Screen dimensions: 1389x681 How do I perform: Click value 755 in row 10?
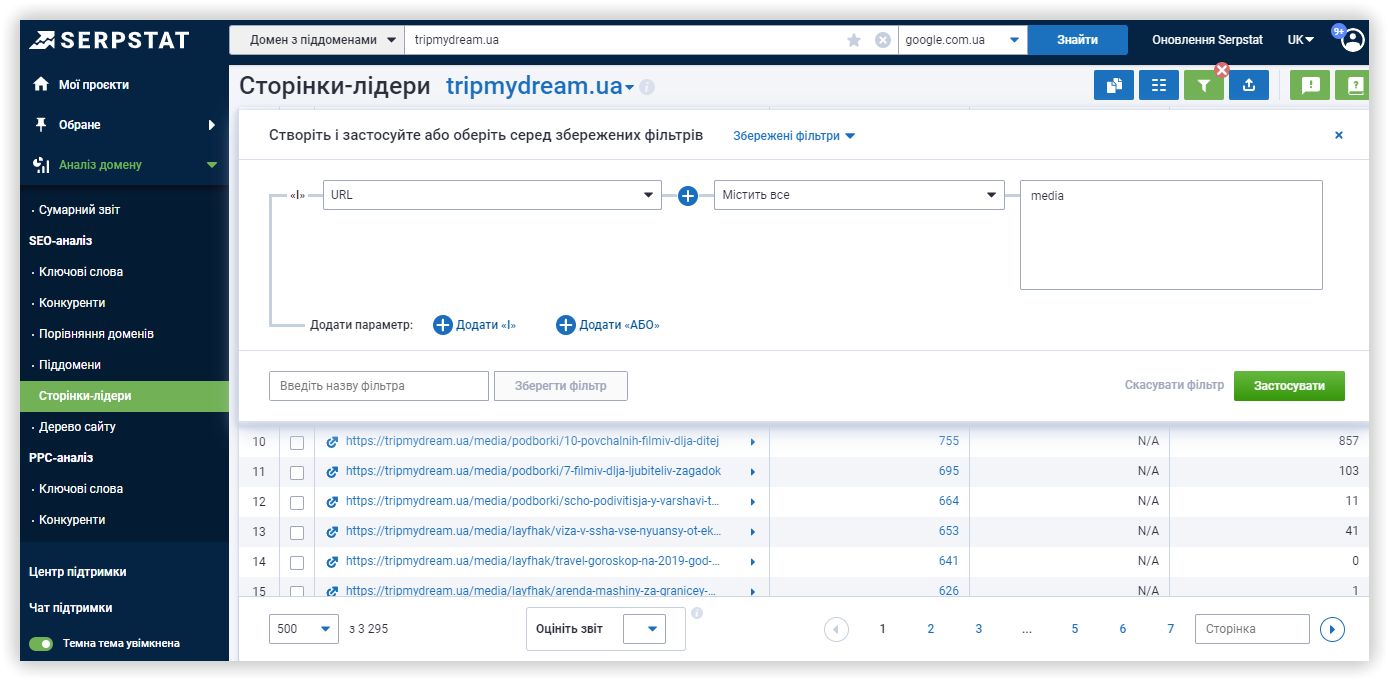click(x=948, y=441)
